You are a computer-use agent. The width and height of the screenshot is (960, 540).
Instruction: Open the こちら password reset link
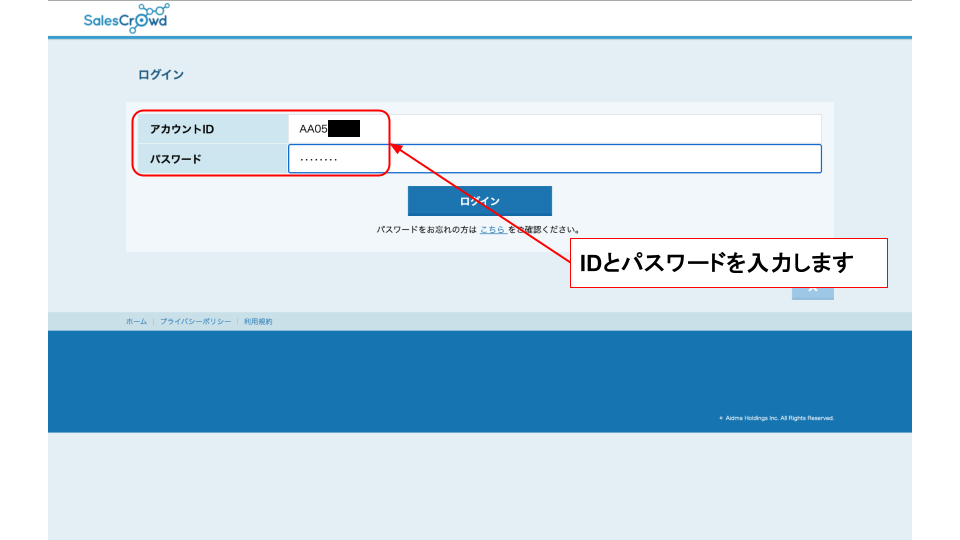492,230
